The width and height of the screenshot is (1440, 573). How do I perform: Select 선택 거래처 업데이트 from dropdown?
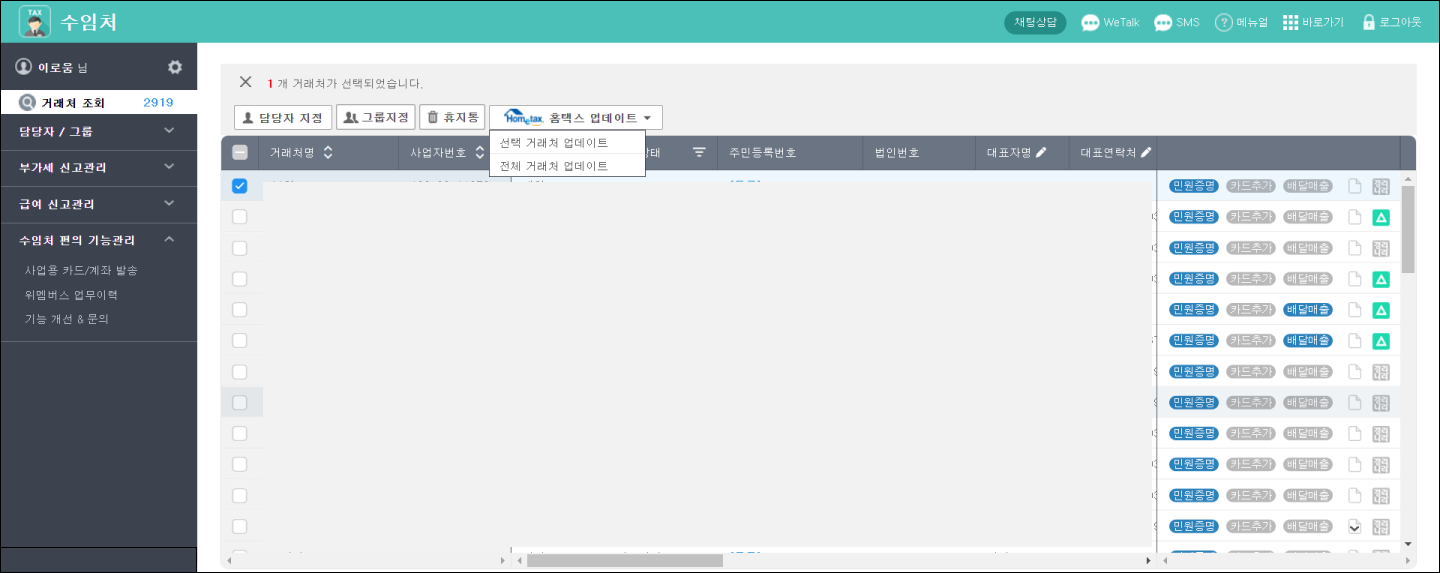[x=554, y=143]
